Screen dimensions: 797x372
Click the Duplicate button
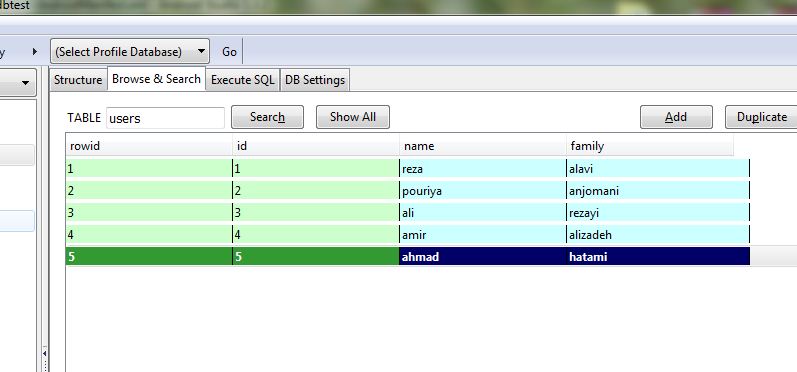coord(761,117)
